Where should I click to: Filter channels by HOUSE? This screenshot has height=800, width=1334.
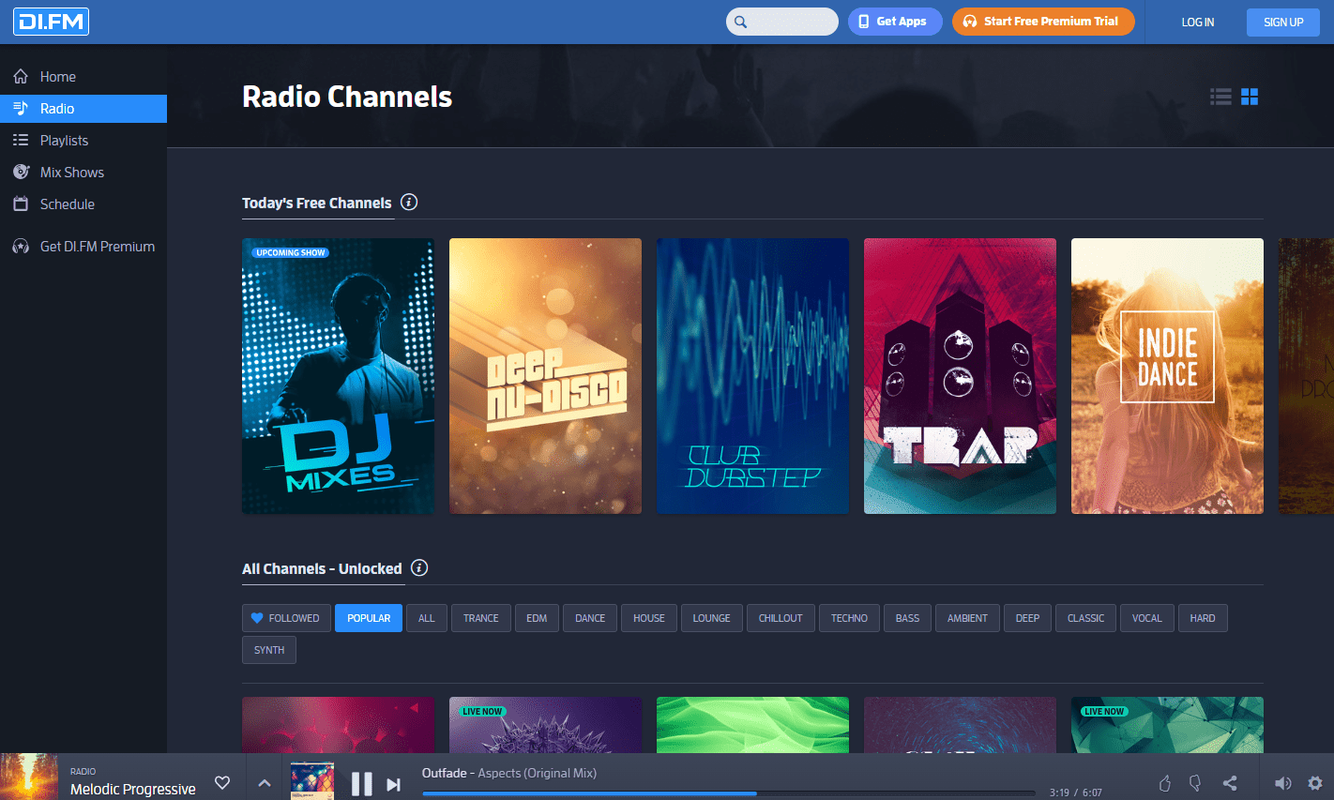649,618
